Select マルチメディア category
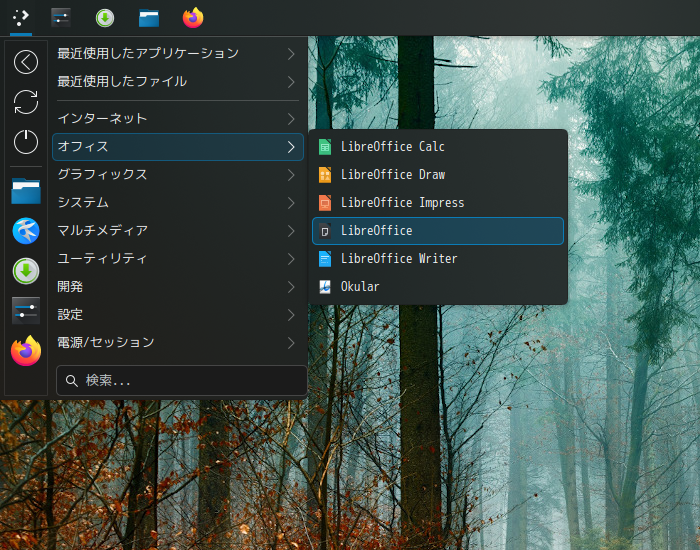Viewport: 700px width, 550px height. pos(178,231)
